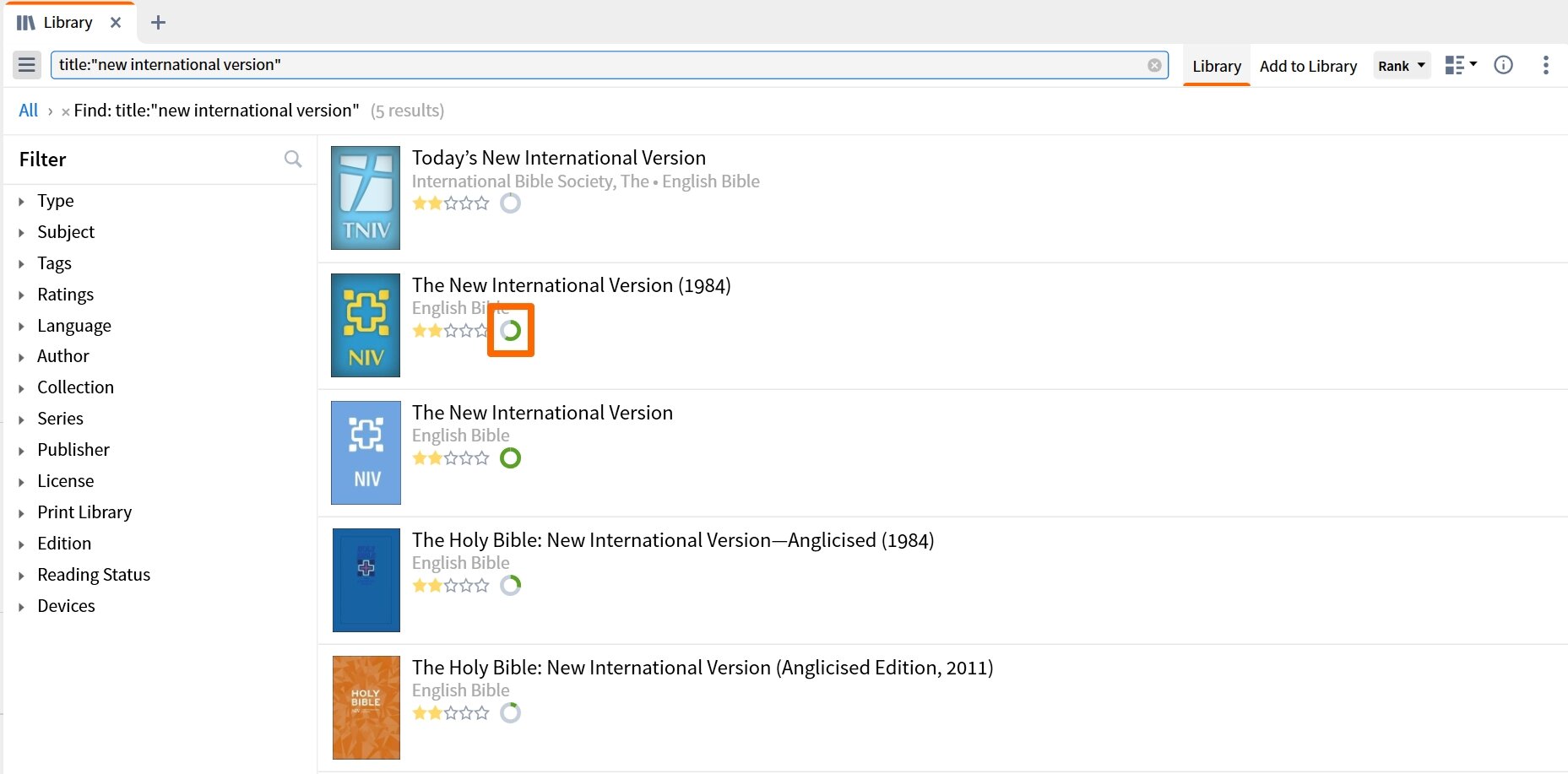Open the view layout switcher icon
The height and width of the screenshot is (774, 1568).
coord(1461,65)
